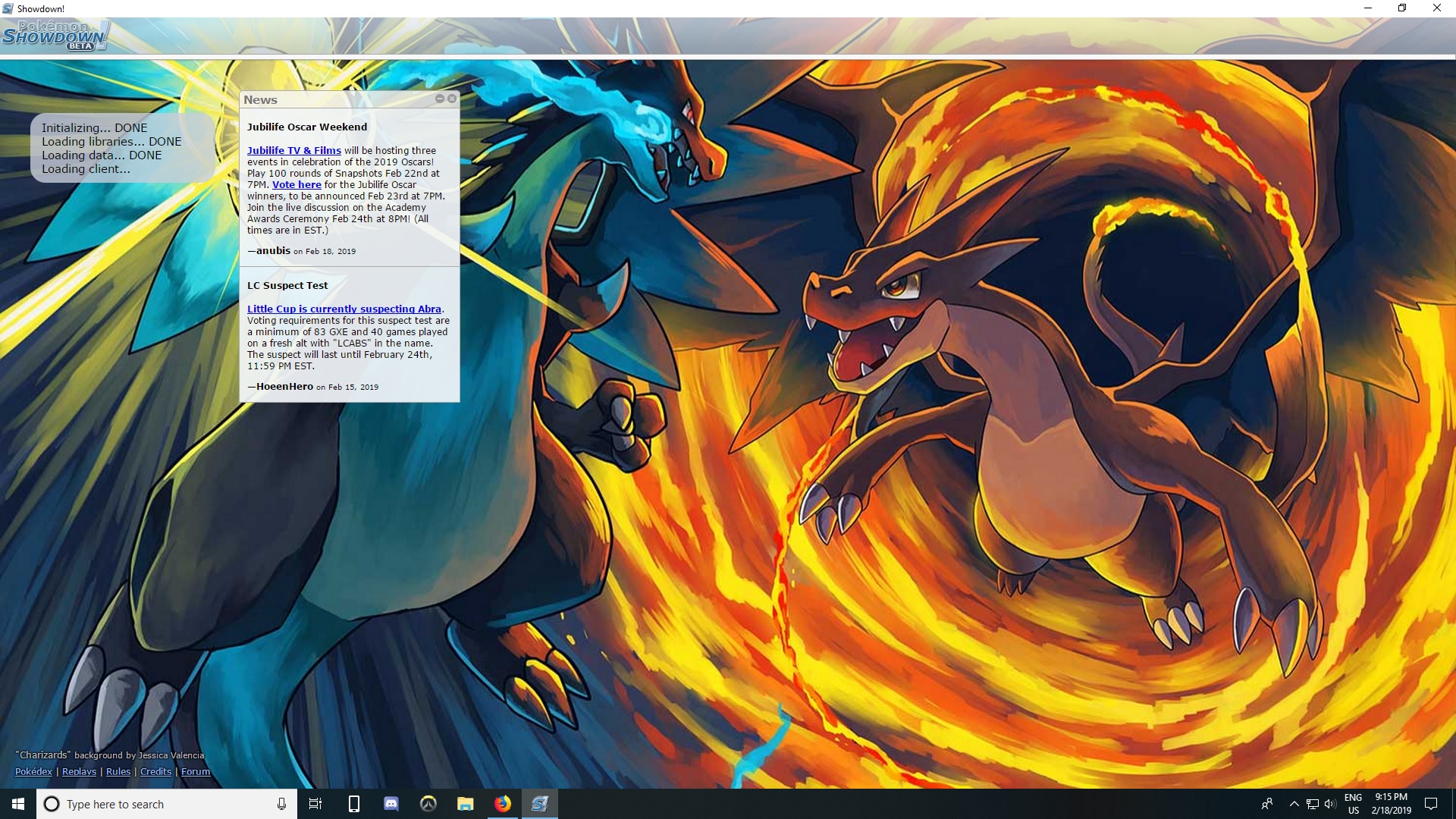The image size is (1456, 819).
Task: Open the Pokédex link
Action: coord(33,771)
